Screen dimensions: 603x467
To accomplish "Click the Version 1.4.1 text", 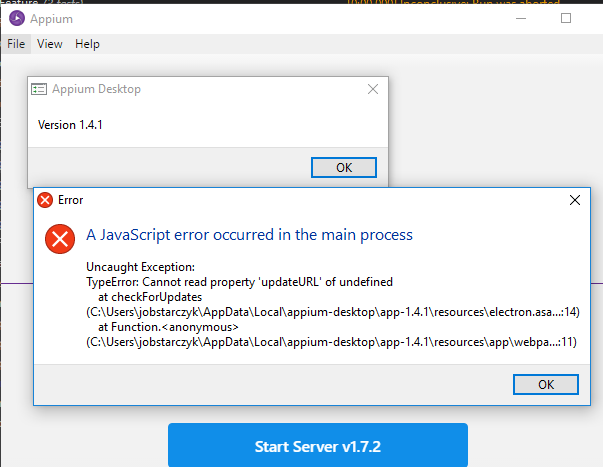I will tap(70, 125).
